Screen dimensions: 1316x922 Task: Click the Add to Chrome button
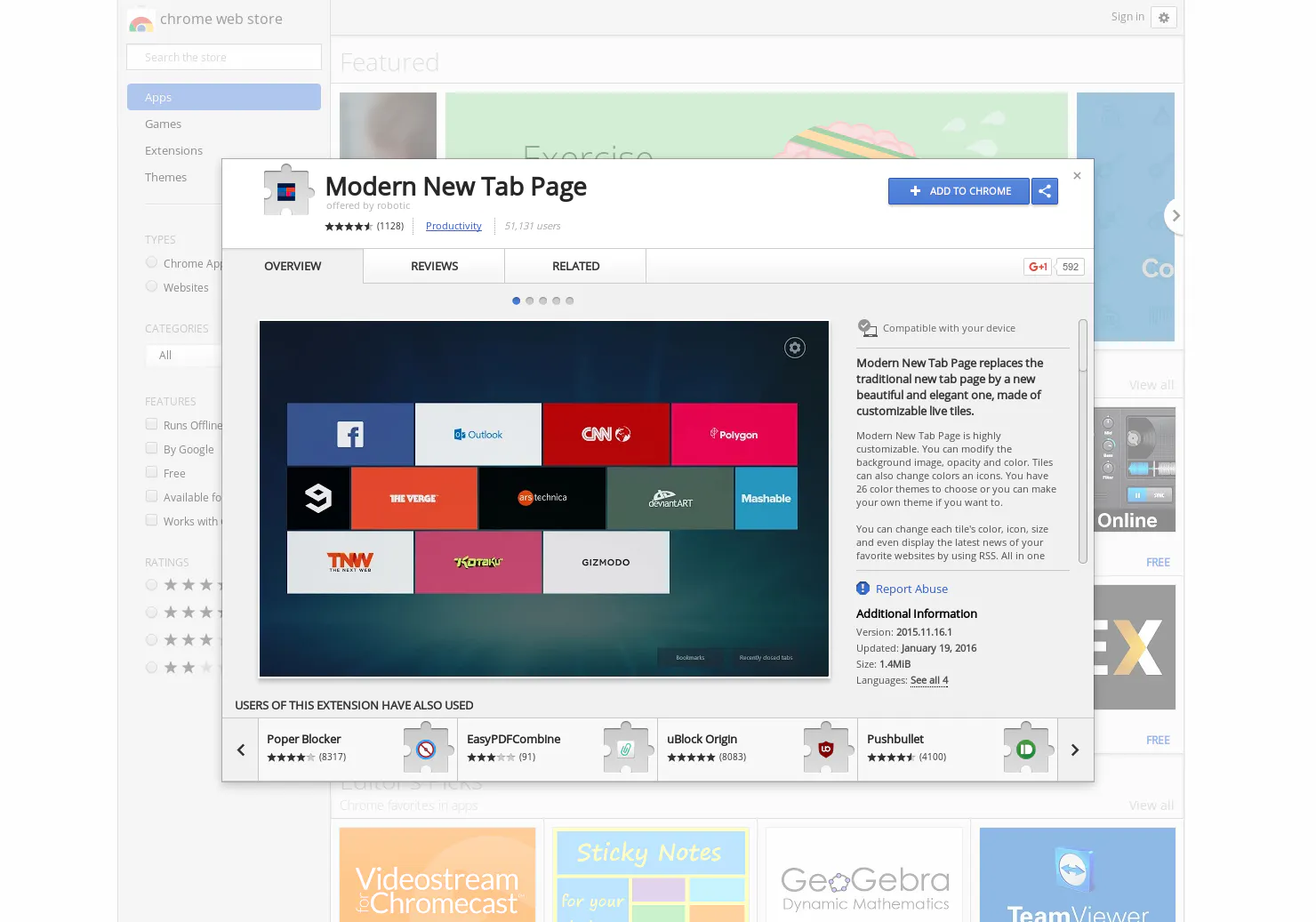point(959,191)
